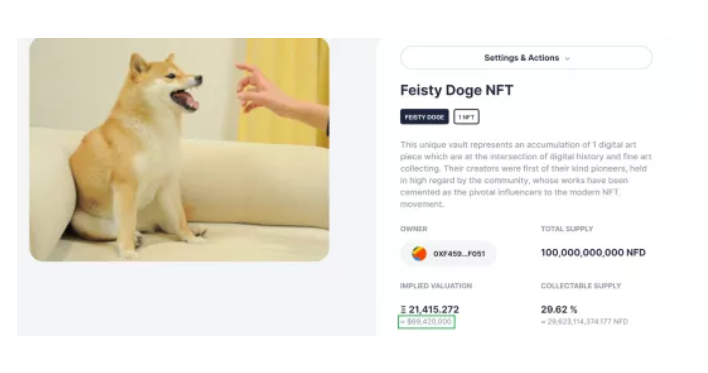Open the Settings & Actions dropdown
This screenshot has height=373, width=708.
[526, 58]
